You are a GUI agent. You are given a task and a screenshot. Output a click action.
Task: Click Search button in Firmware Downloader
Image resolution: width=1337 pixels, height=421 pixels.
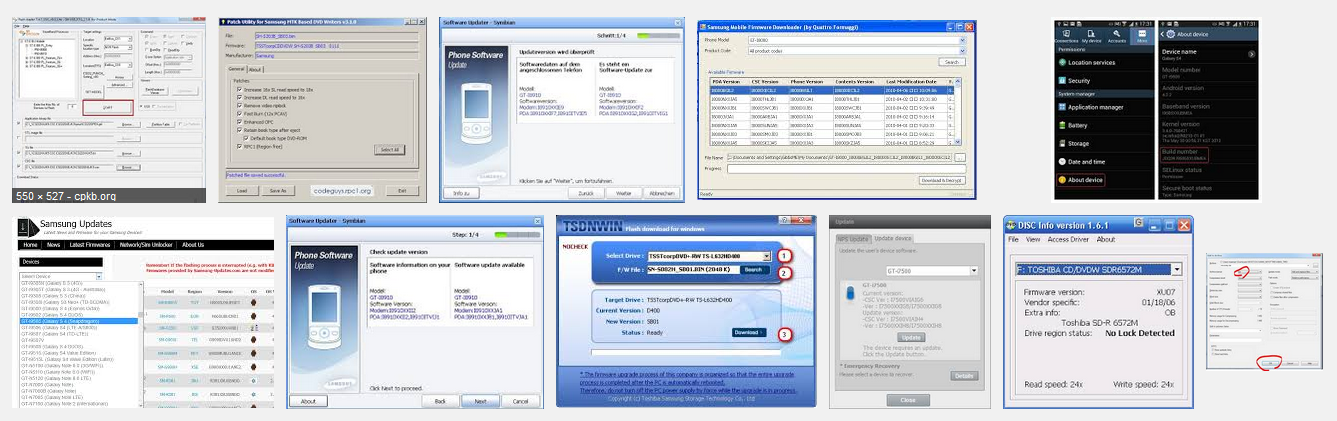click(952, 62)
